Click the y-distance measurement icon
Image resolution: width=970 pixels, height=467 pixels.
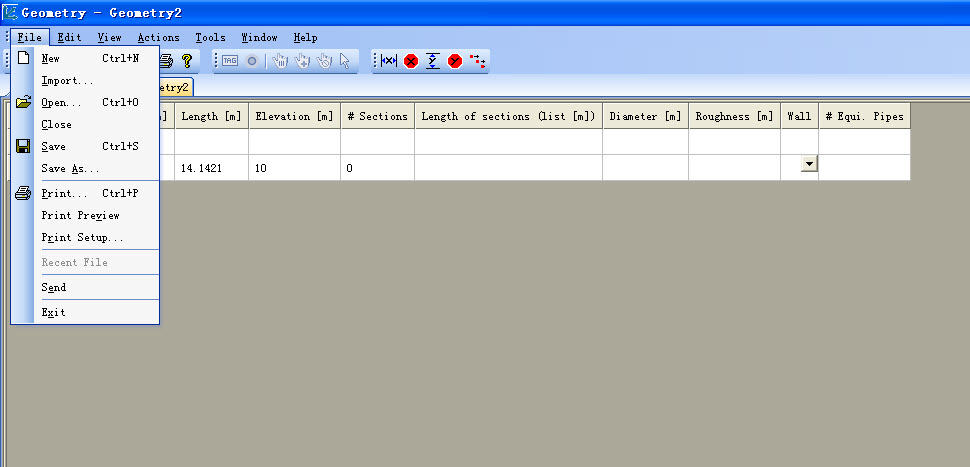433,61
